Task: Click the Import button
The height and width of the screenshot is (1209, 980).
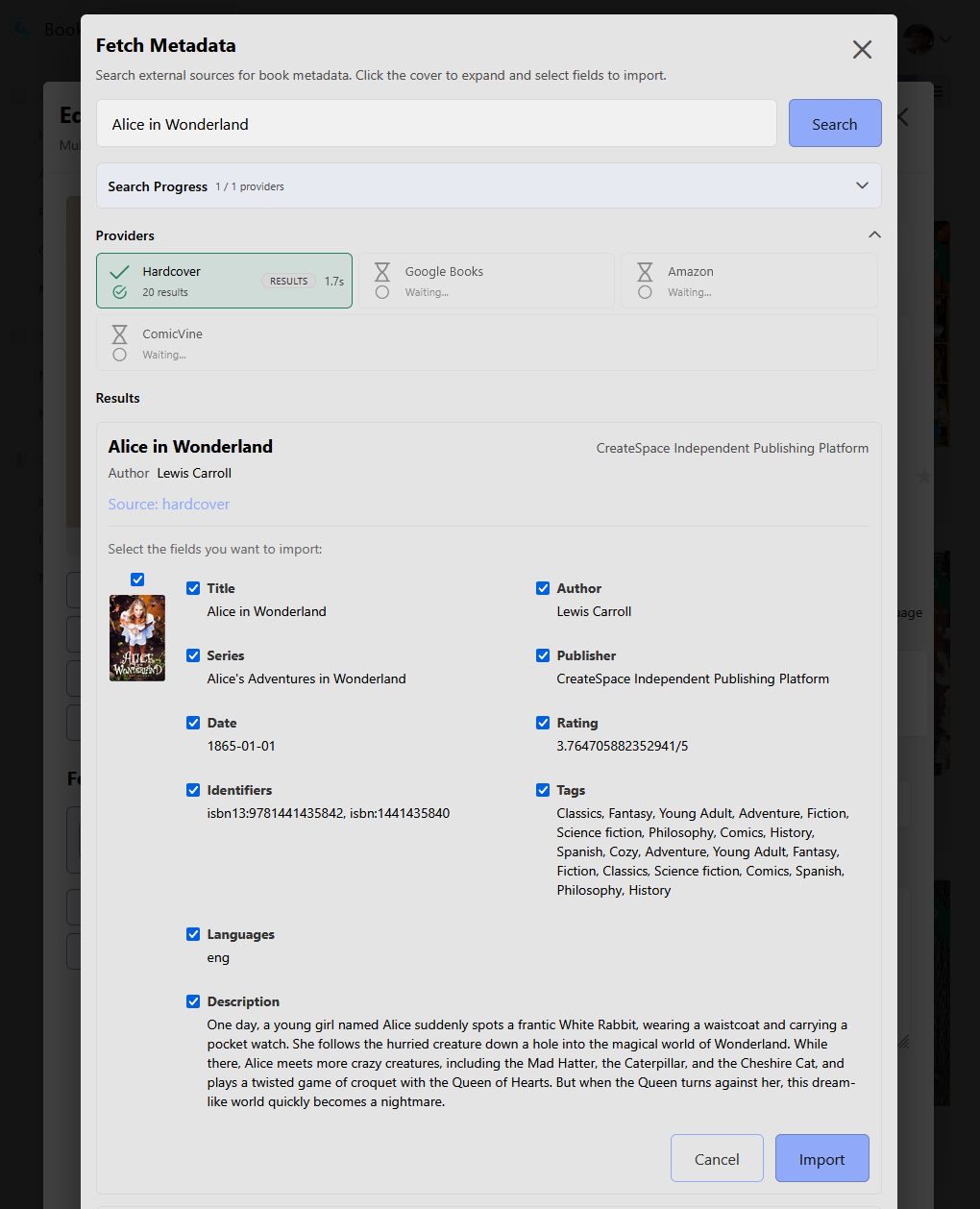Action: [821, 1159]
